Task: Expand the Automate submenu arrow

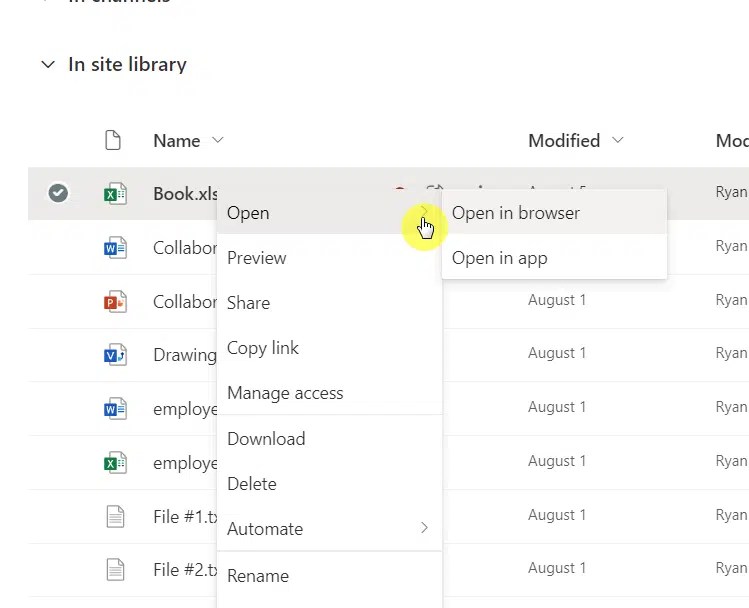Action: pyautogui.click(x=424, y=527)
